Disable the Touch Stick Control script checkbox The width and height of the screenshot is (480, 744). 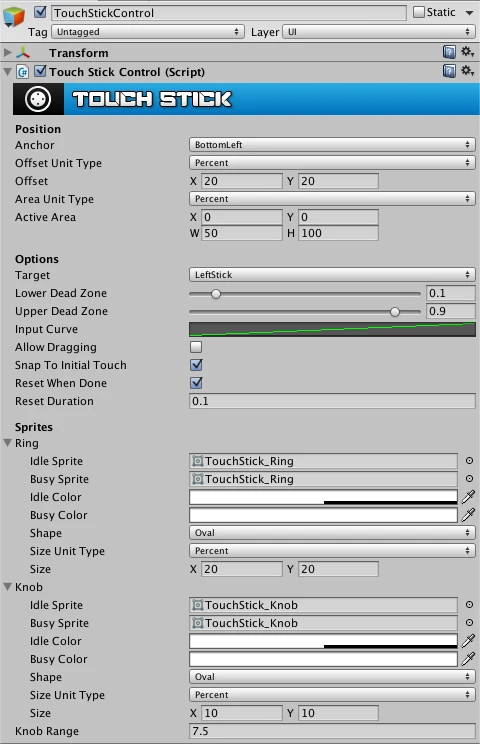click(41, 72)
